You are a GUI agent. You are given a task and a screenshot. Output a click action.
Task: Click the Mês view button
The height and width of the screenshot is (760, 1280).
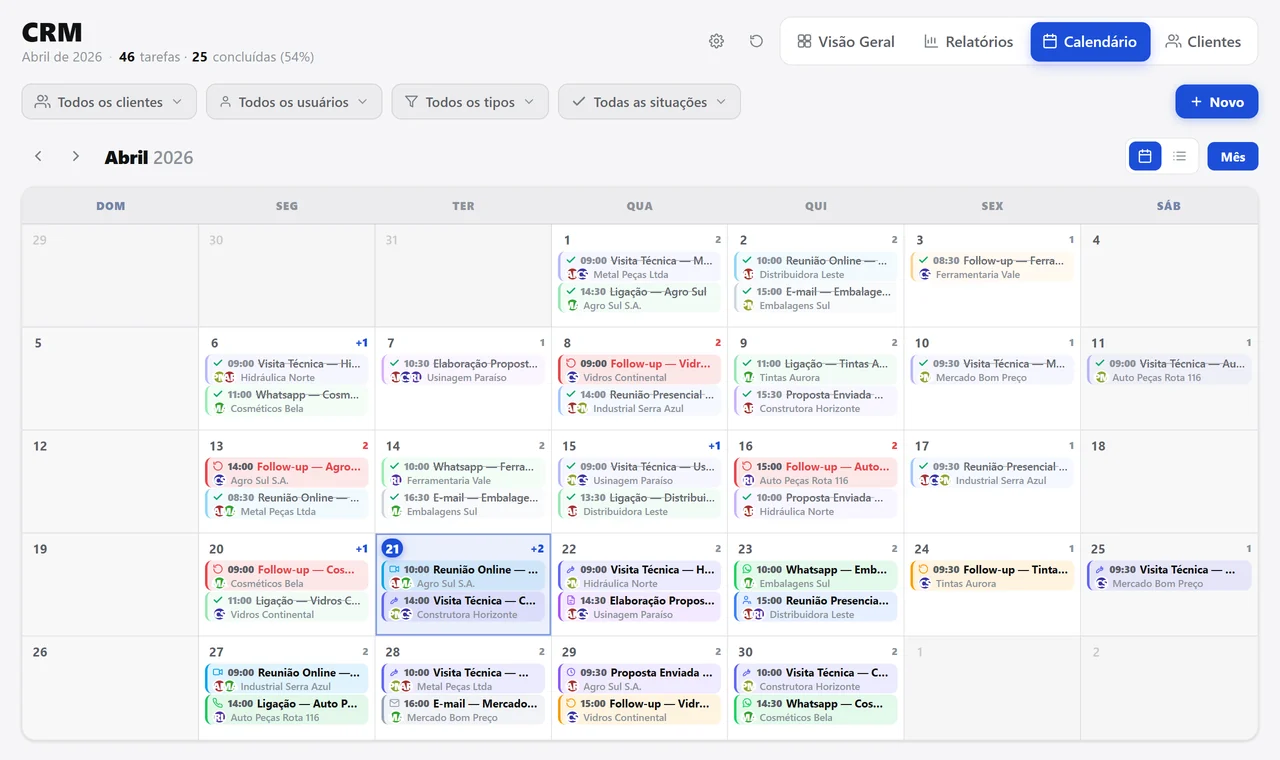(x=1232, y=156)
